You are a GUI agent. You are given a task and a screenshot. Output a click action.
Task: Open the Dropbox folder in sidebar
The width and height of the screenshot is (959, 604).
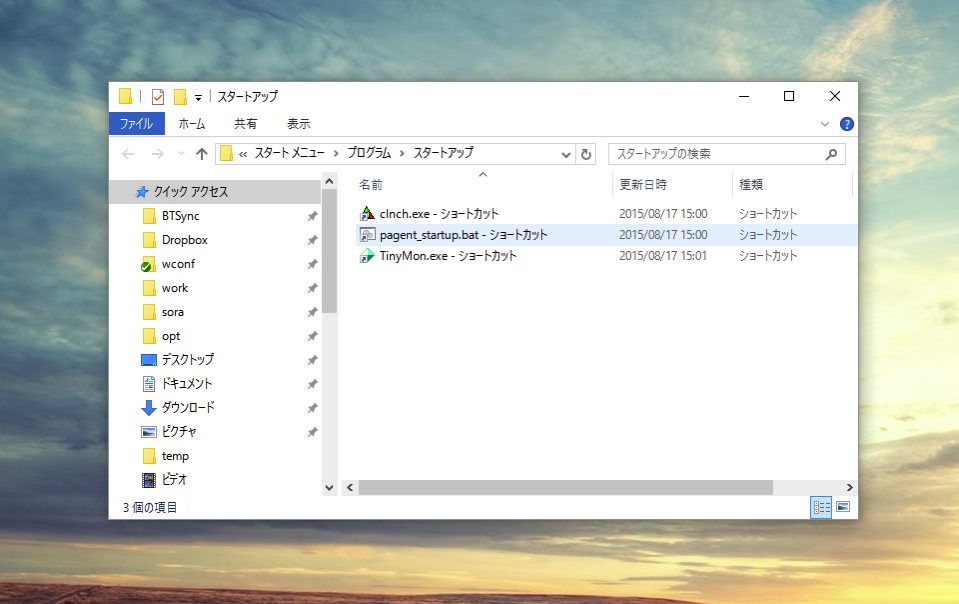[184, 240]
